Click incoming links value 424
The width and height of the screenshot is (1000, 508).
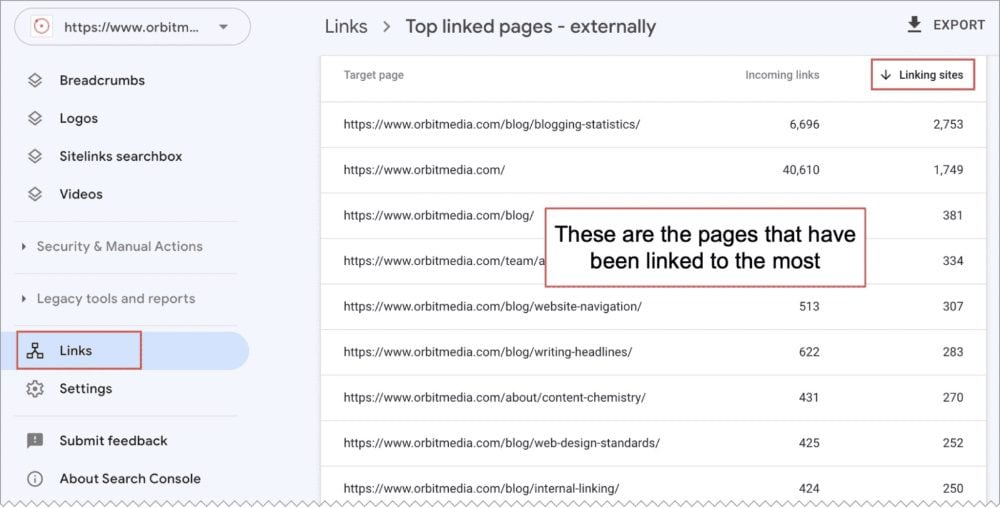click(x=809, y=489)
